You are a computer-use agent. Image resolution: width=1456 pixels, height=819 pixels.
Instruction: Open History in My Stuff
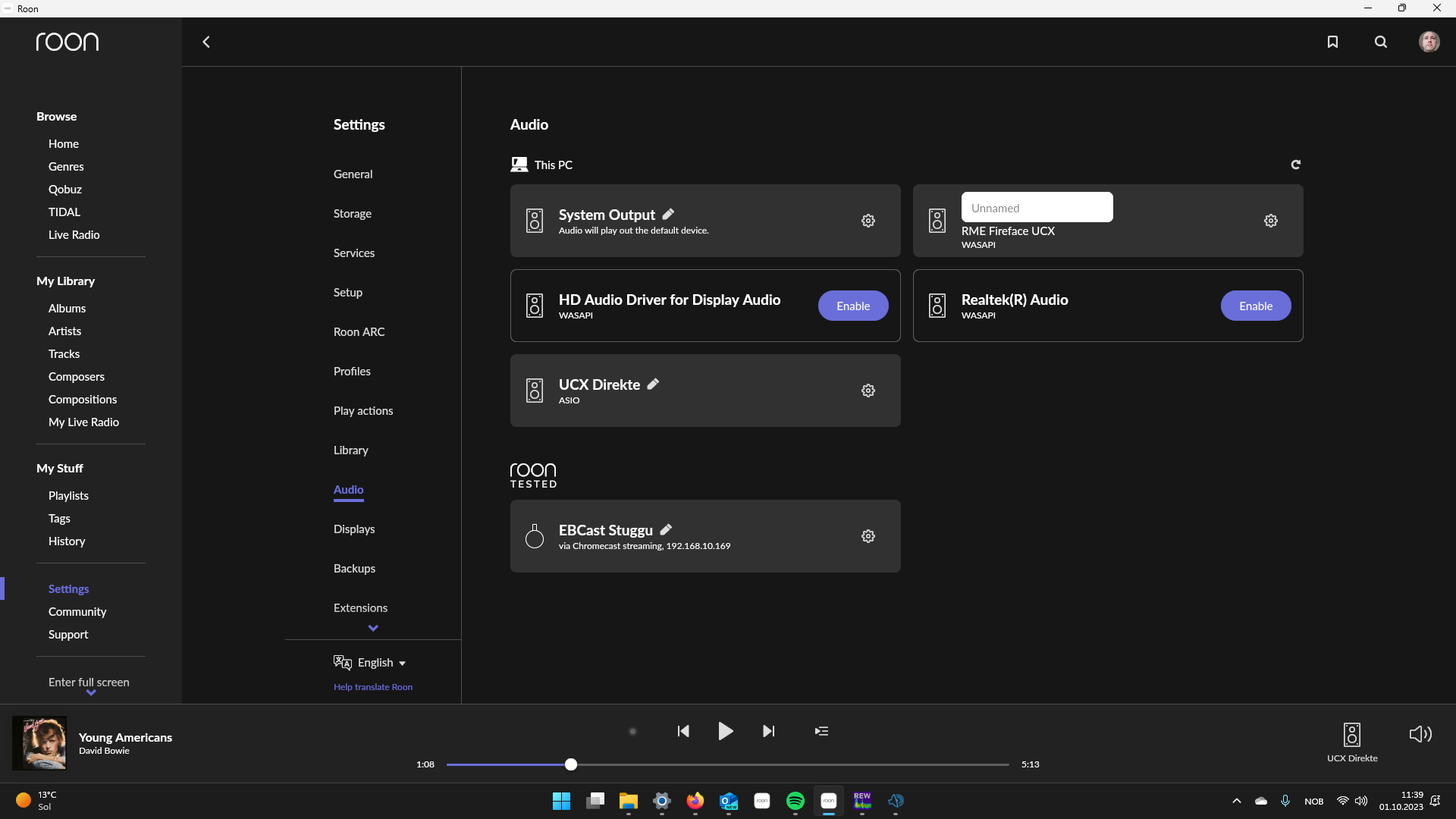(x=67, y=541)
